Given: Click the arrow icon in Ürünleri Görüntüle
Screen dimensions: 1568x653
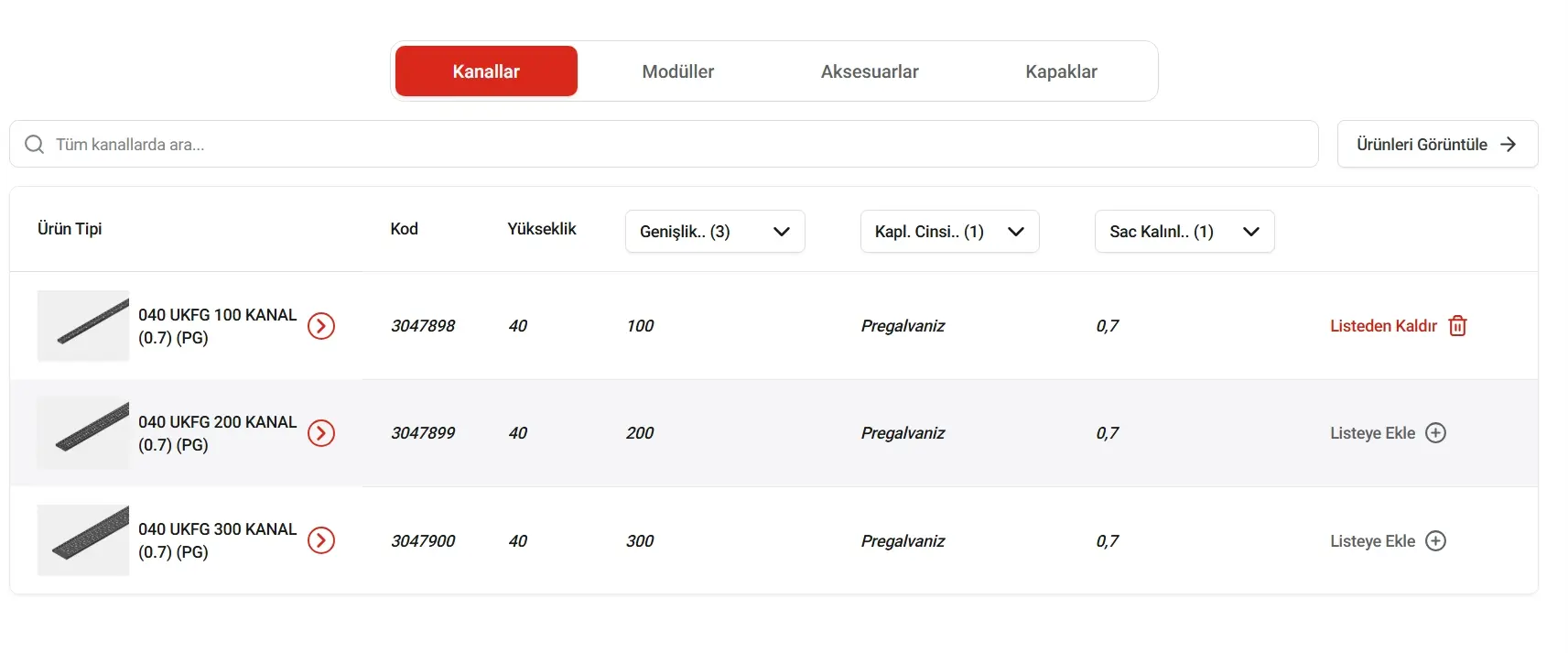Looking at the screenshot, I should click(1509, 144).
